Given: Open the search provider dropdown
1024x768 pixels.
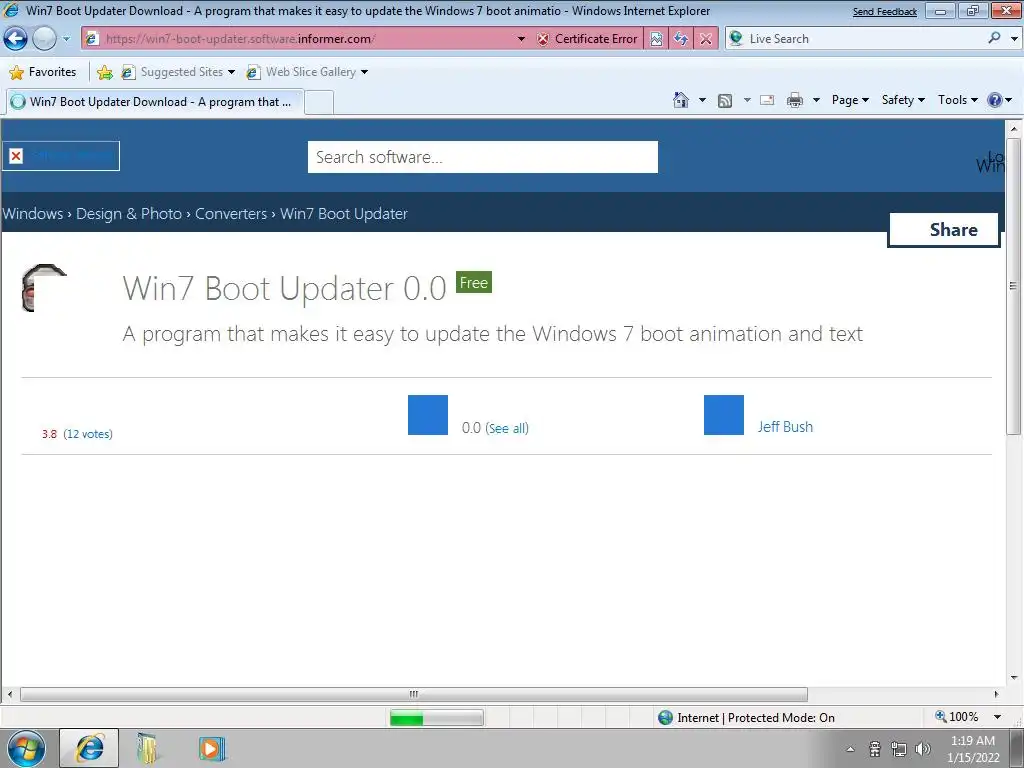Looking at the screenshot, I should (1014, 39).
